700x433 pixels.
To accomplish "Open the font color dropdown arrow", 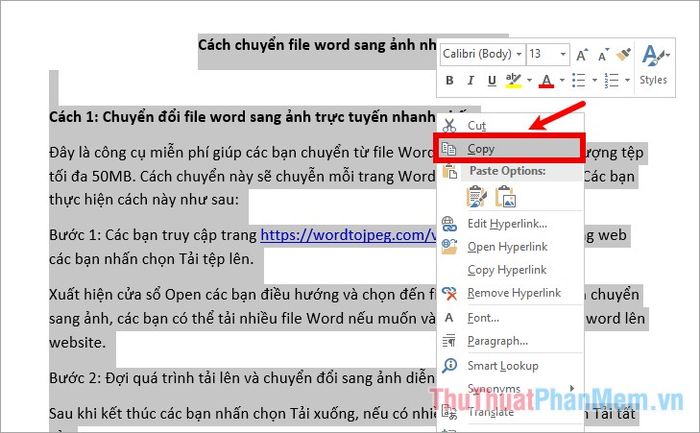I will (562, 80).
